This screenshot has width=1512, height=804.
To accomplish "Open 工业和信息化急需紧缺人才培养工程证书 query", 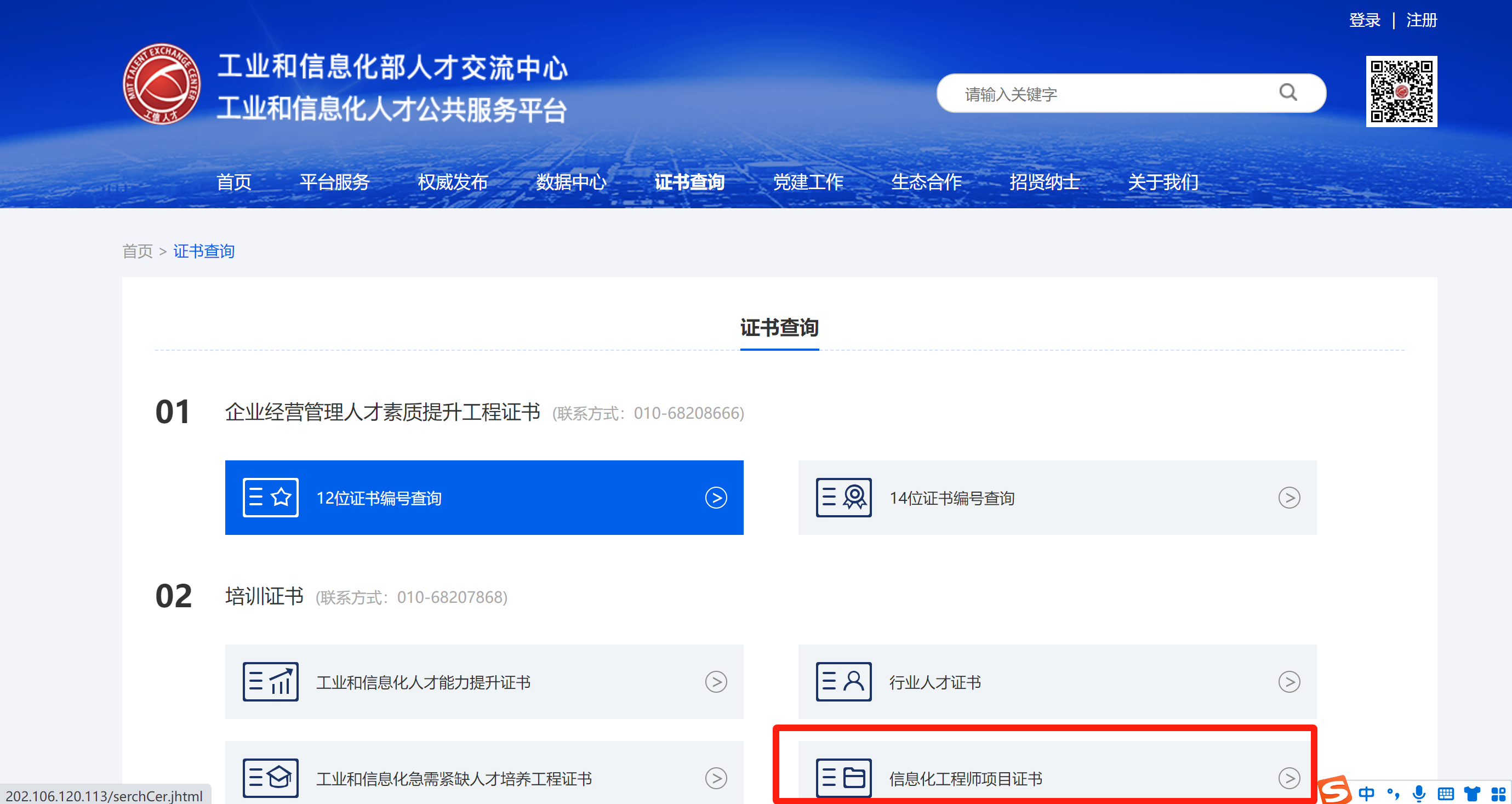I will [484, 772].
